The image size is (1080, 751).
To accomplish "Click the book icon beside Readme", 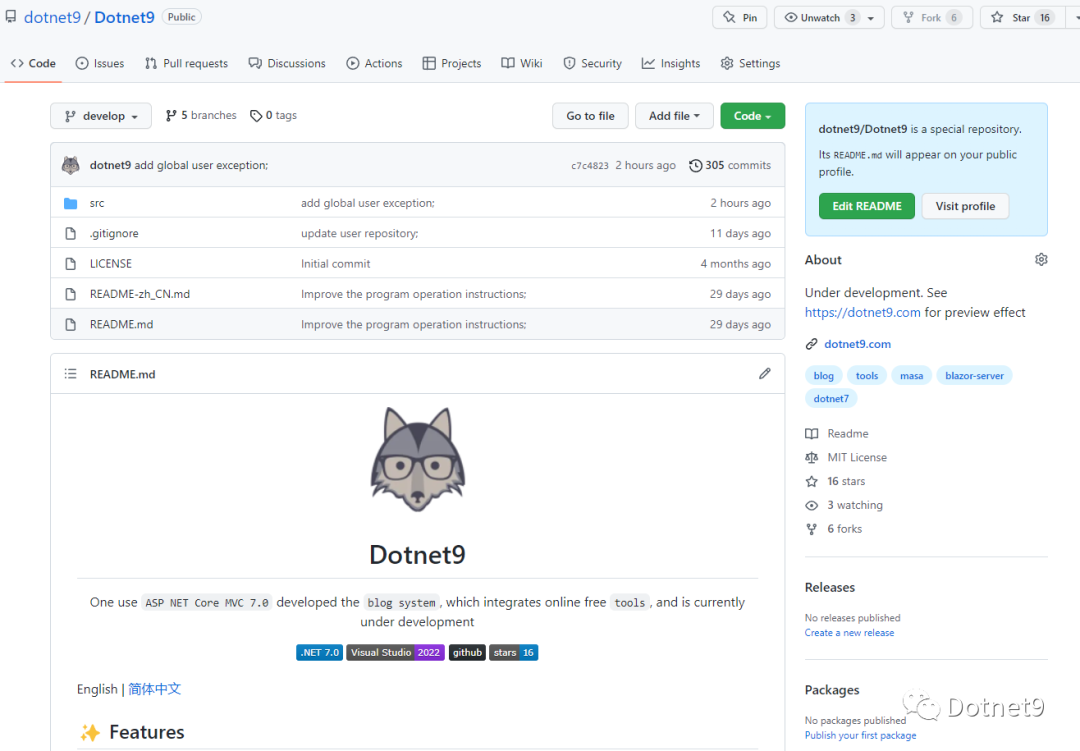I will click(811, 433).
